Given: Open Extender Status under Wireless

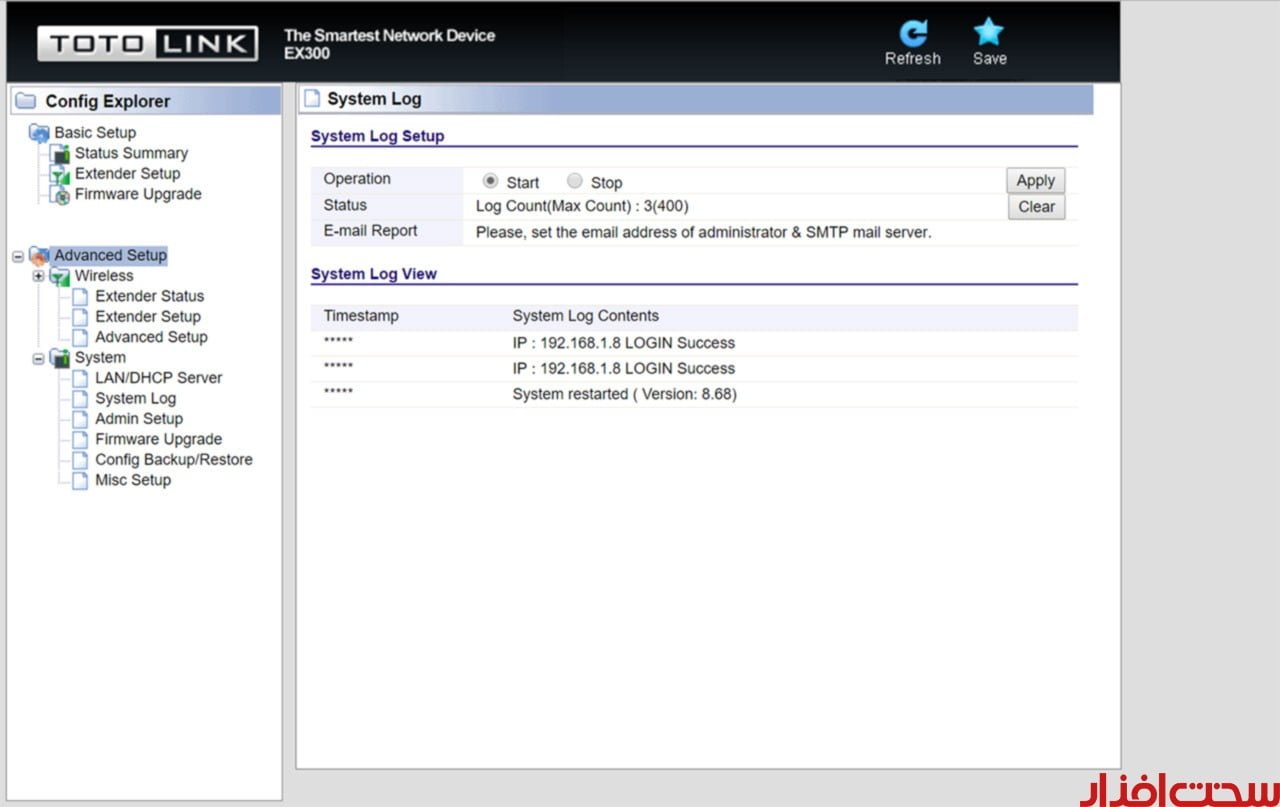Looking at the screenshot, I should 149,296.
